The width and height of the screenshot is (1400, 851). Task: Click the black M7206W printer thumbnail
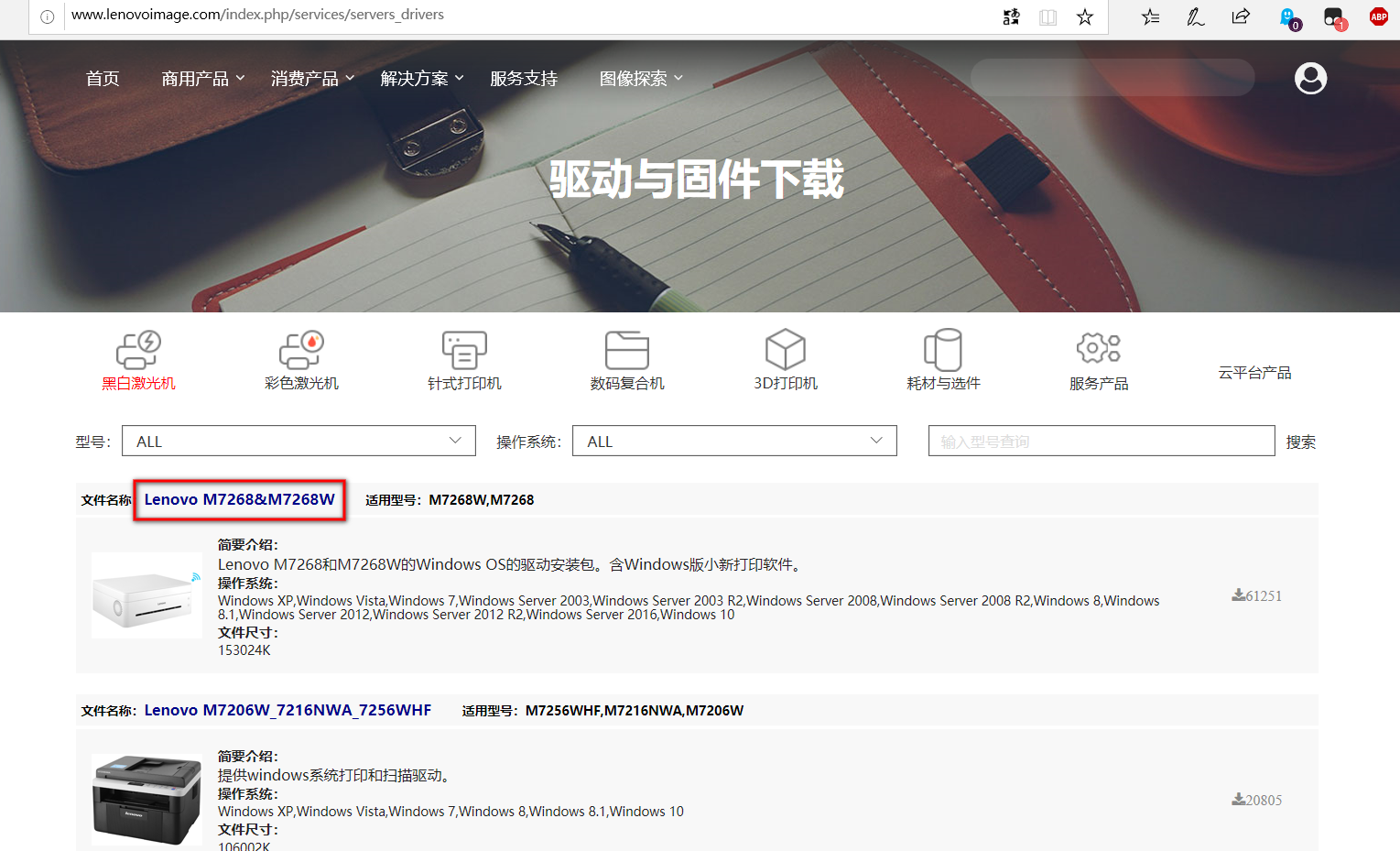coord(147,800)
